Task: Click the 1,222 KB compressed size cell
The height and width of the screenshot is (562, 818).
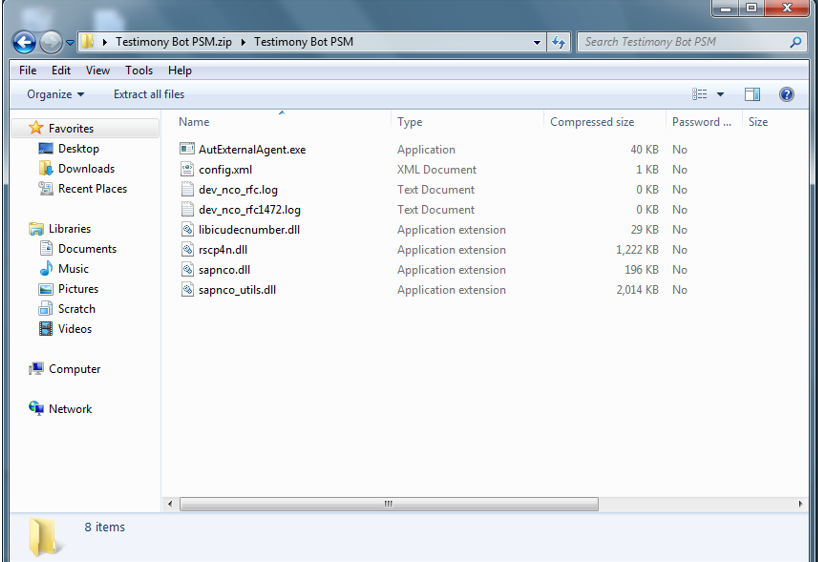Action: tap(637, 250)
